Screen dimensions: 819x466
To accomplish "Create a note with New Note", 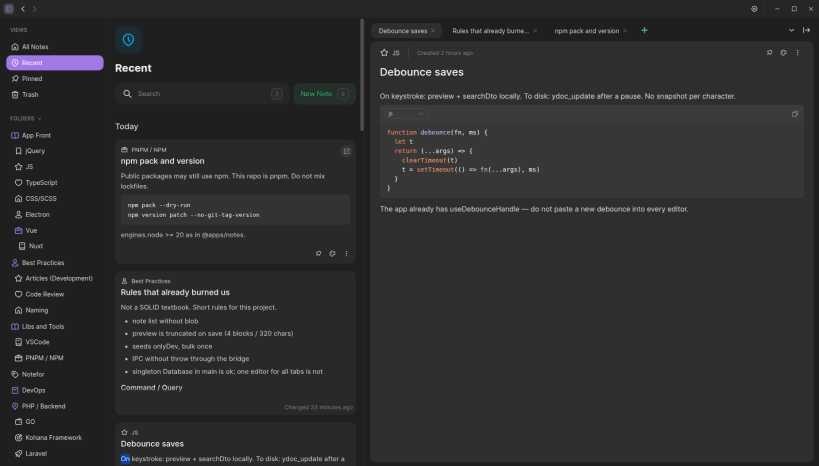I will [324, 94].
